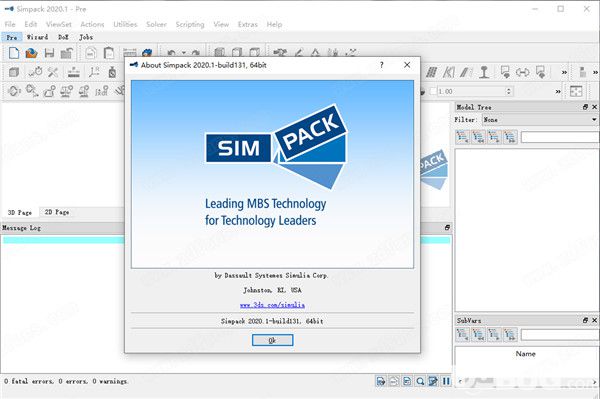Image resolution: width=600 pixels, height=399 pixels.
Task: Click the "Simpack 2020.1-build131, 64bit" version text
Action: pyautogui.click(x=272, y=321)
